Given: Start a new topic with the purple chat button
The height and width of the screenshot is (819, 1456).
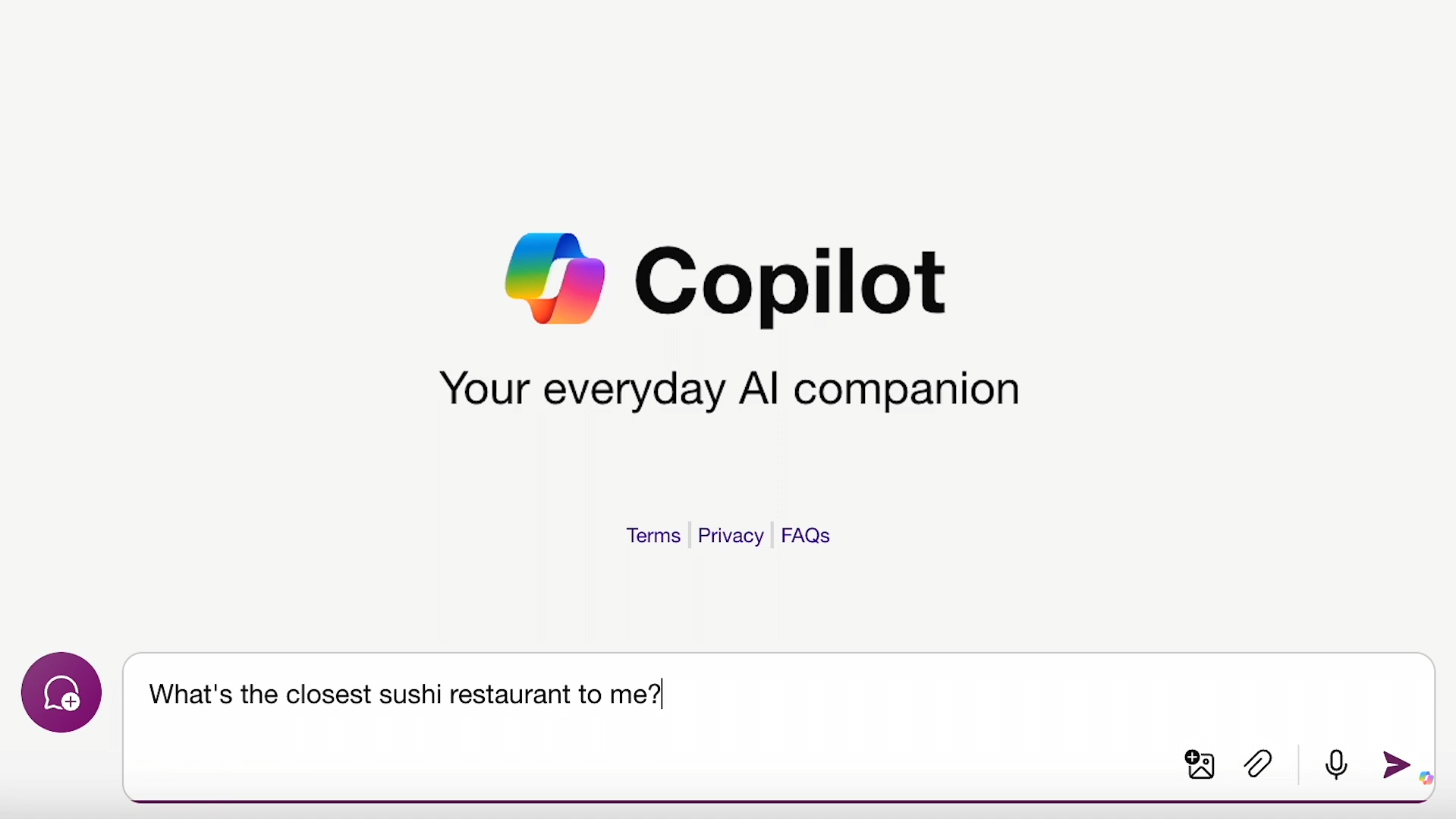Looking at the screenshot, I should [61, 692].
